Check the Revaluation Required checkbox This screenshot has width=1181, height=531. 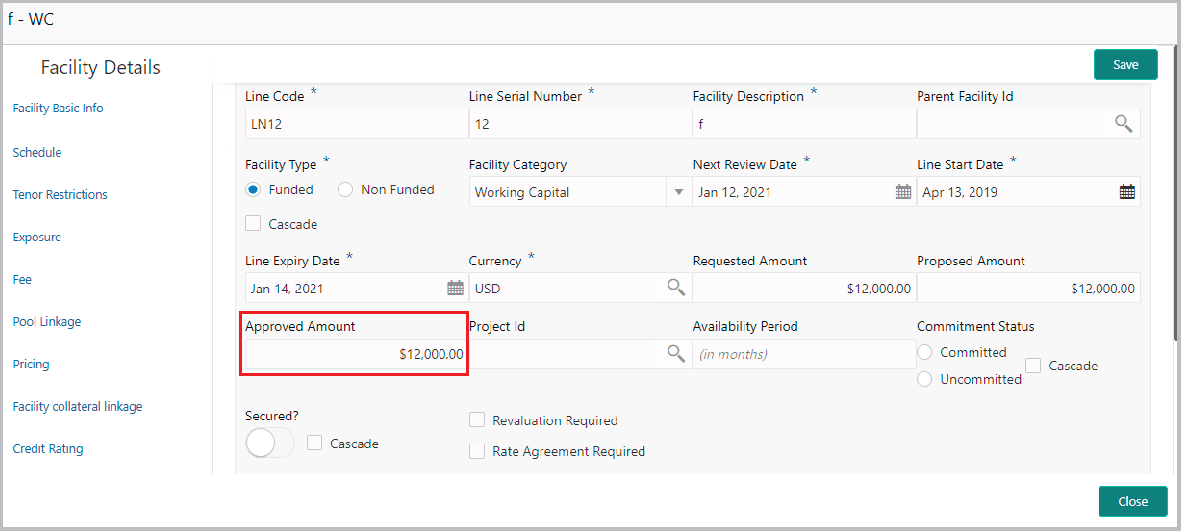click(477, 420)
